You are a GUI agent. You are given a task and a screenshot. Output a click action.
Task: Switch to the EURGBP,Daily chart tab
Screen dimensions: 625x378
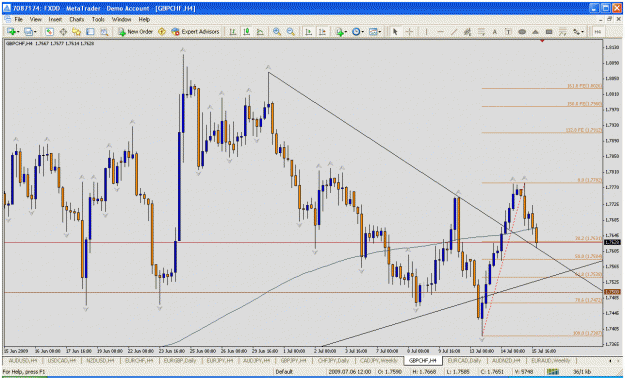point(180,360)
